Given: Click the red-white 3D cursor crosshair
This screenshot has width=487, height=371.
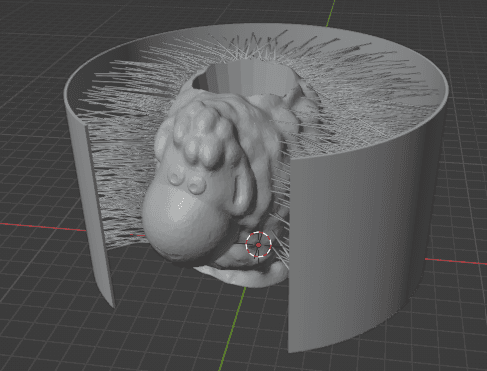Looking at the screenshot, I should pos(259,245).
